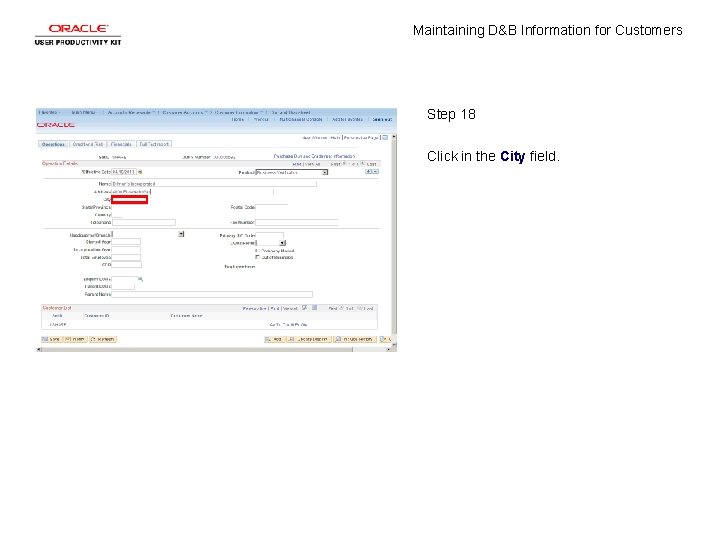Click the Notify button

75,339
